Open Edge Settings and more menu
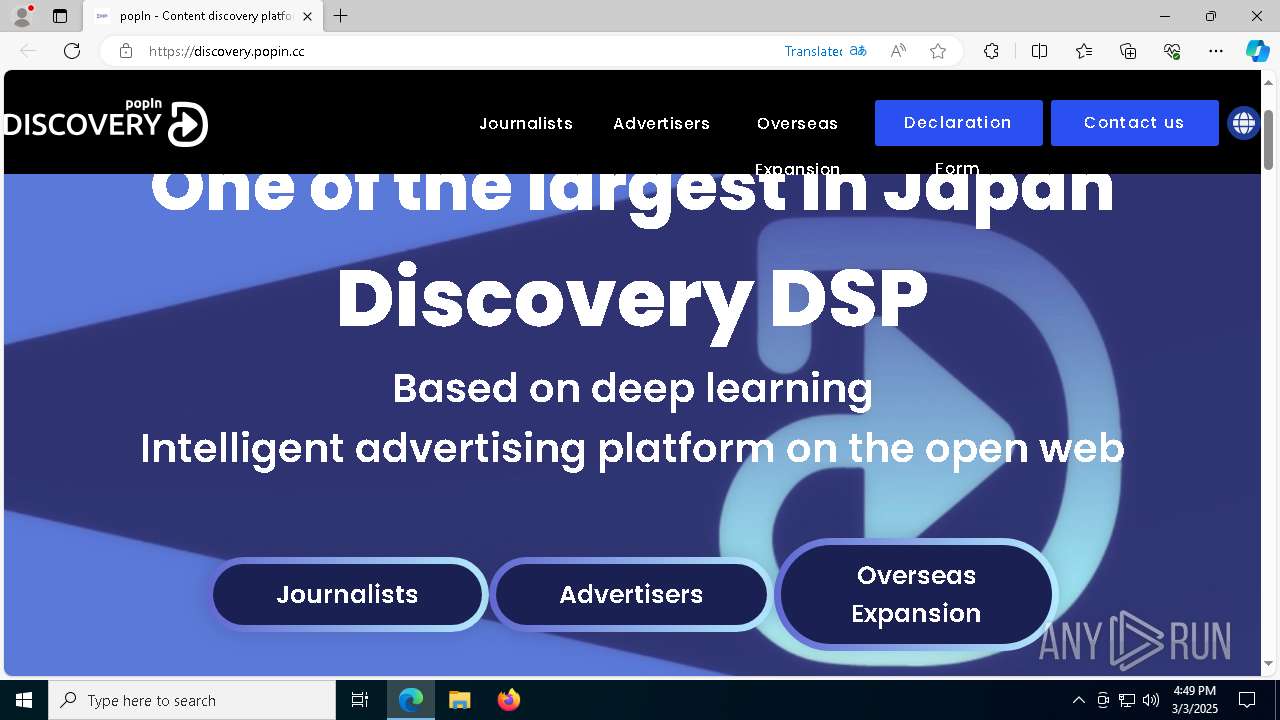Viewport: 1280px width, 720px height. 1216,51
